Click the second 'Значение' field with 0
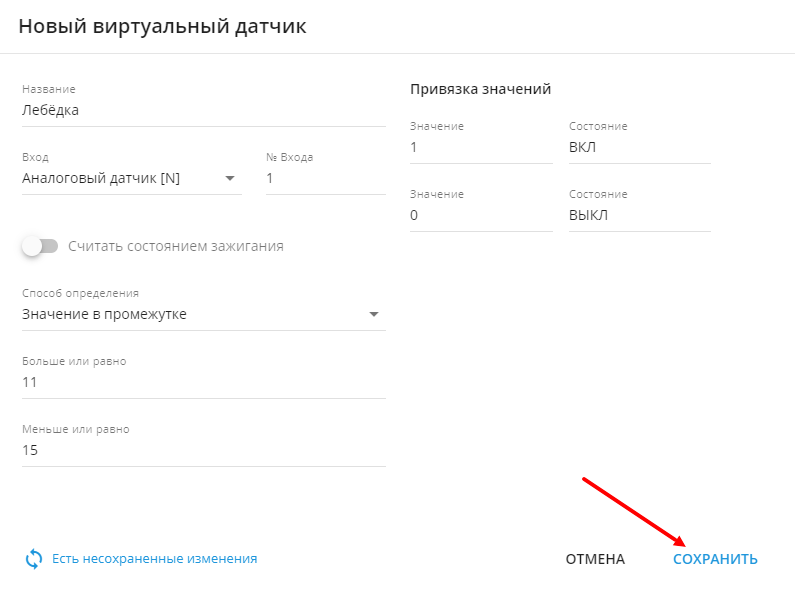Image resolution: width=795 pixels, height=599 pixels. click(x=480, y=216)
